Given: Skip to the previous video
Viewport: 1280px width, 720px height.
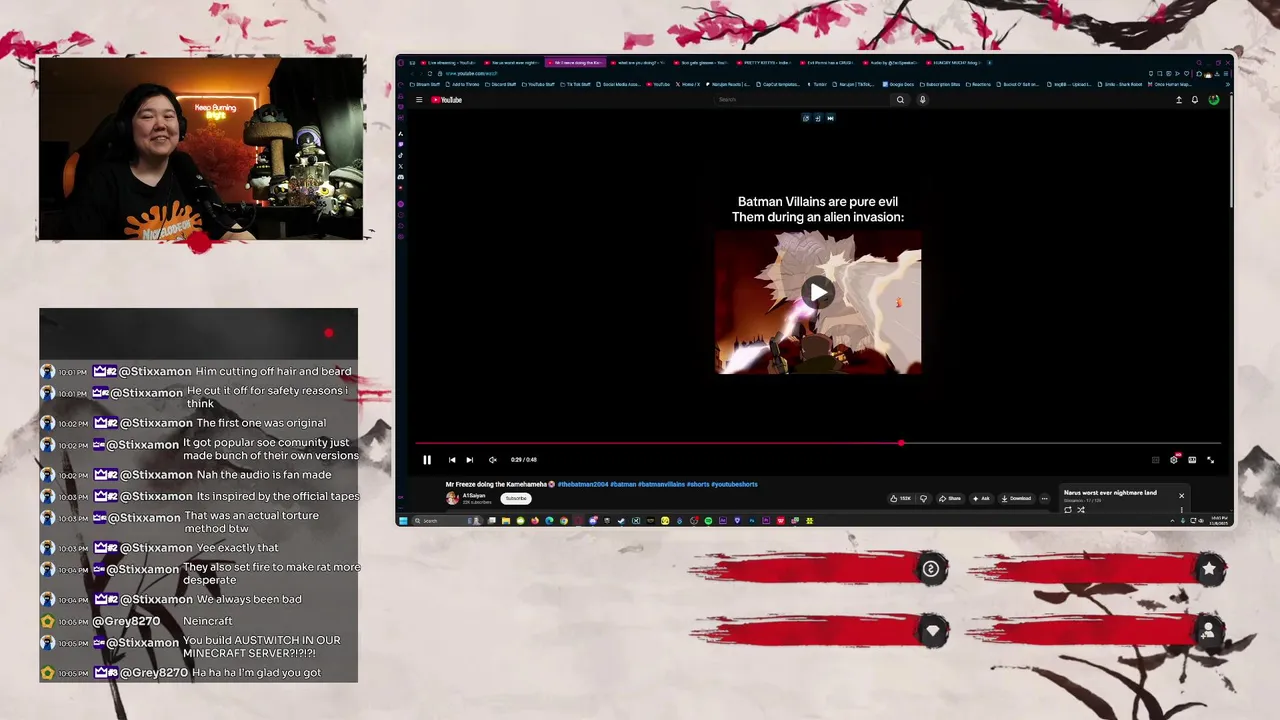Looking at the screenshot, I should pyautogui.click(x=452, y=460).
